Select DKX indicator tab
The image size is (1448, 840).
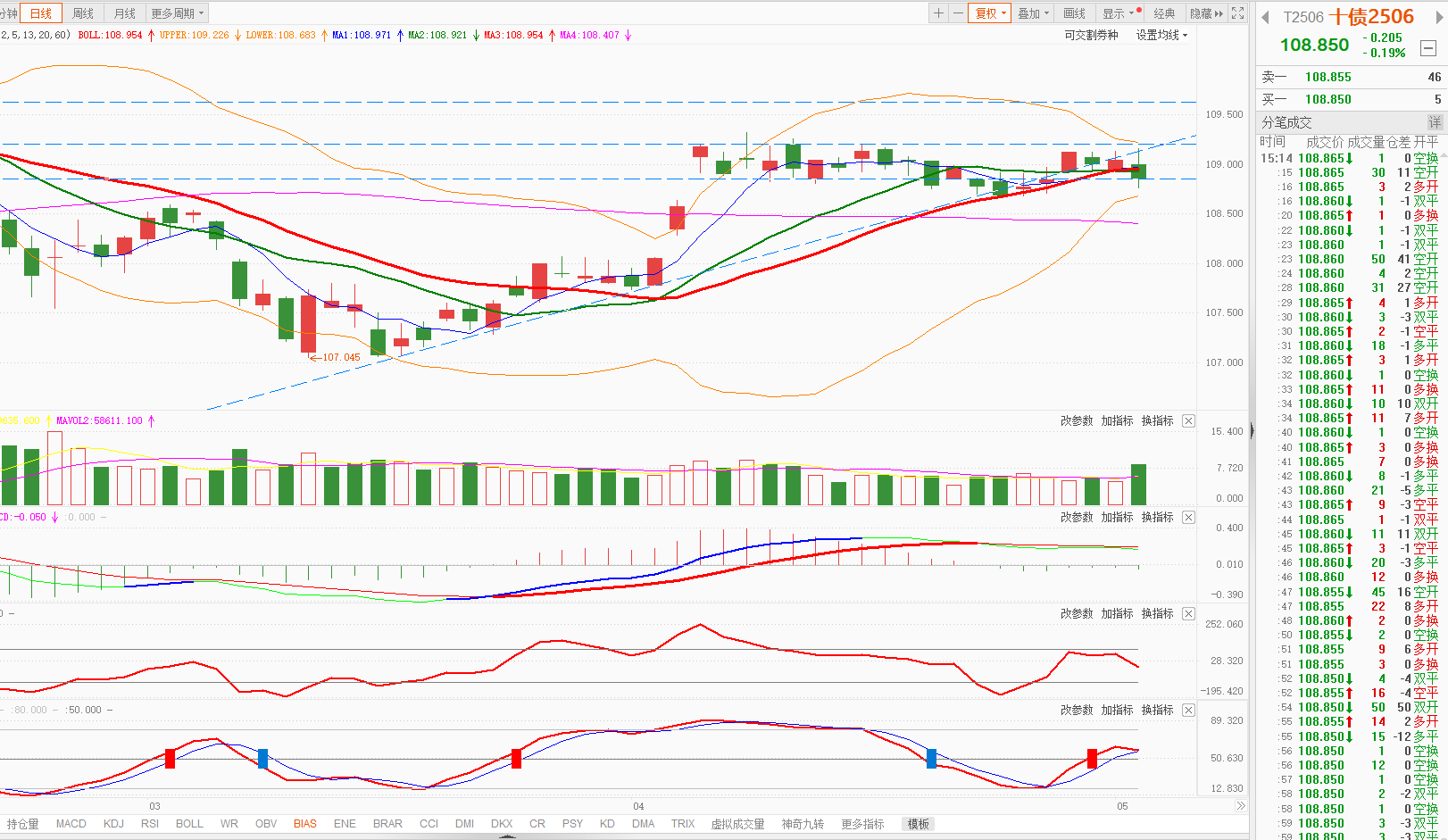pyautogui.click(x=502, y=824)
